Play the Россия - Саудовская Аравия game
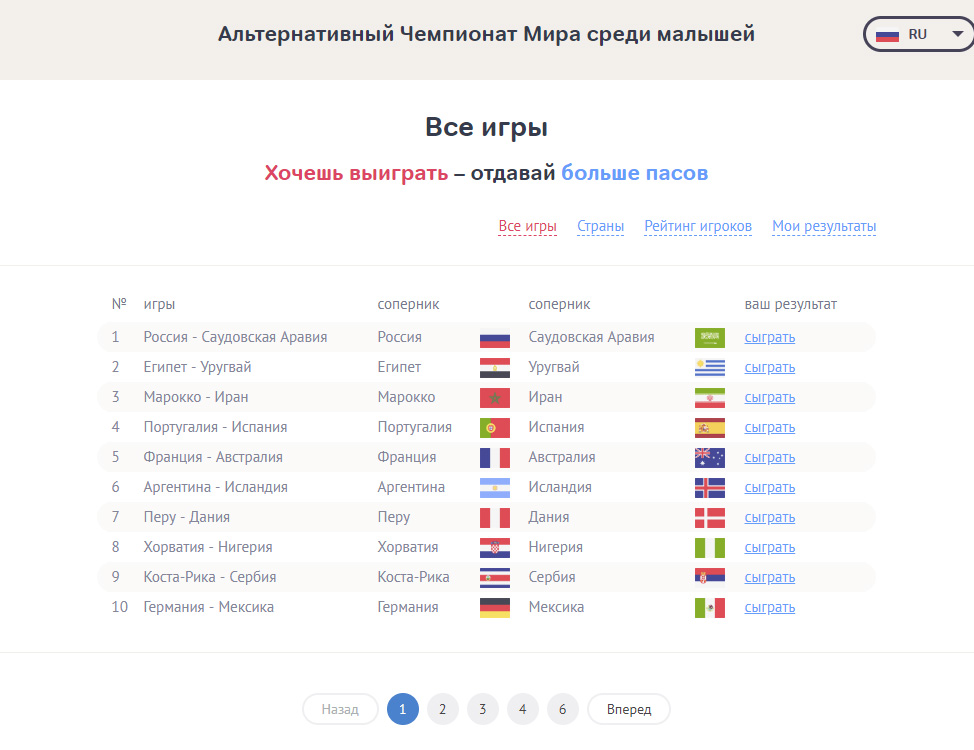Viewport: 974px width, 750px height. coord(770,337)
